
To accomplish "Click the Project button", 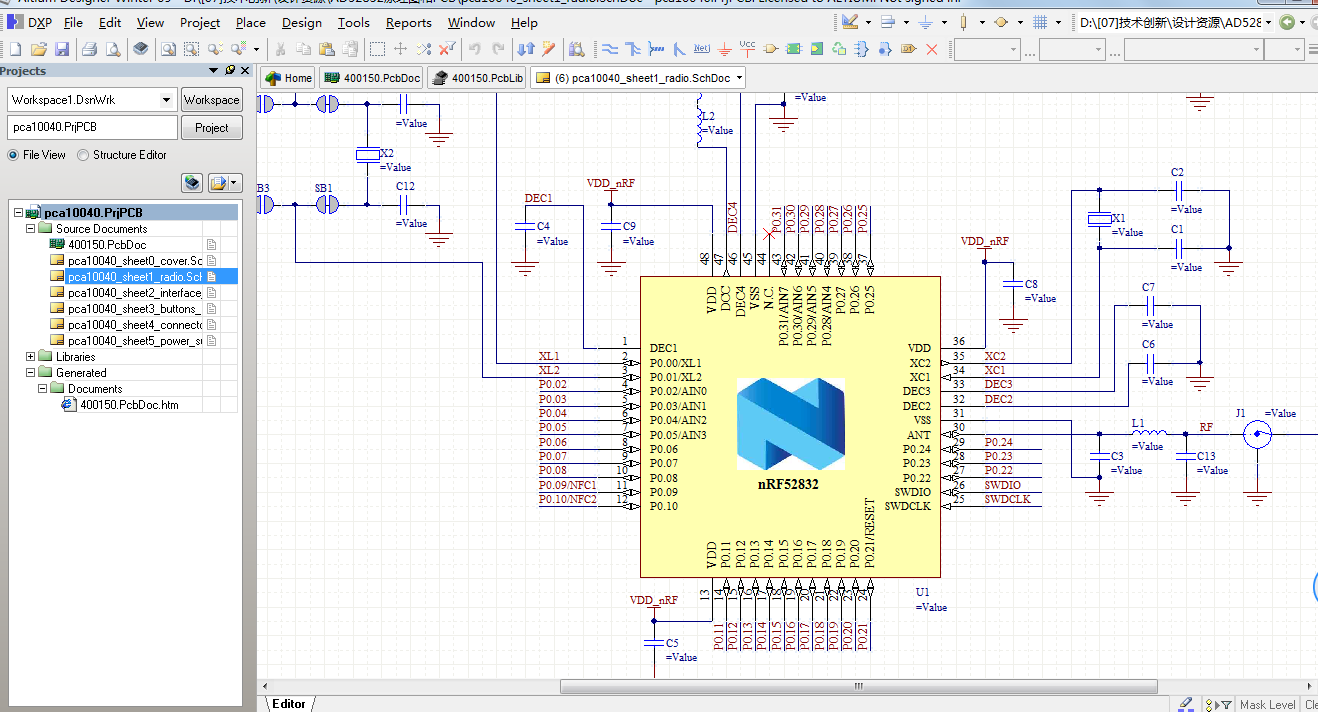I will (211, 128).
